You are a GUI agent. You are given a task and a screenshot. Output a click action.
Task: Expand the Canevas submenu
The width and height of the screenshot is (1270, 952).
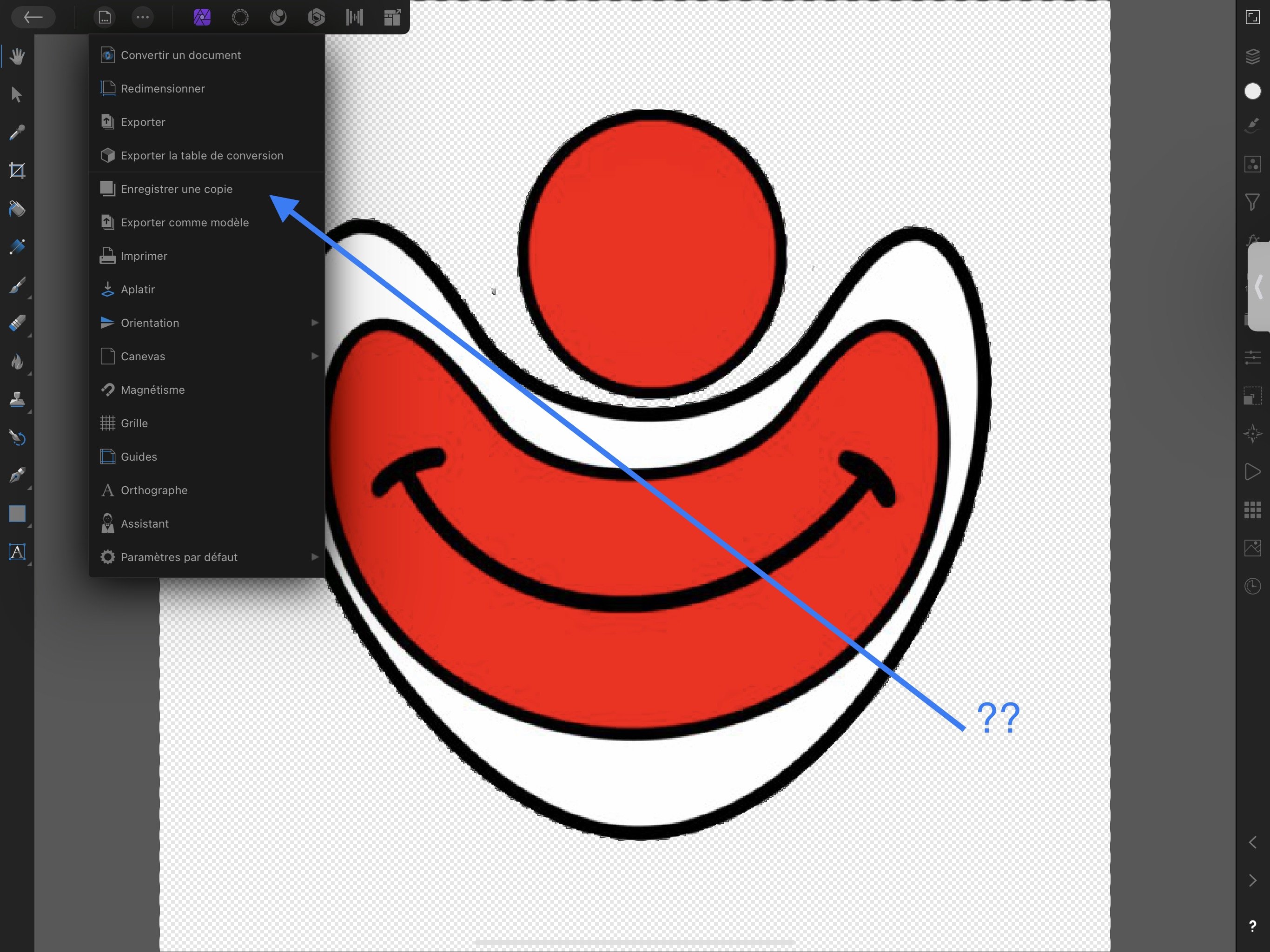(x=207, y=356)
